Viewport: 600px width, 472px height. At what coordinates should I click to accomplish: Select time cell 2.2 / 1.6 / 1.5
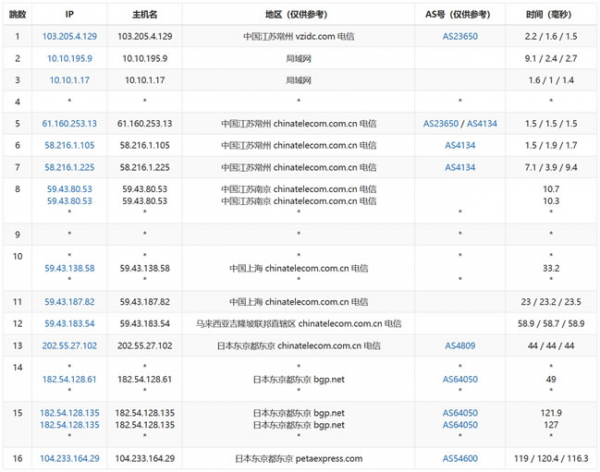click(551, 36)
